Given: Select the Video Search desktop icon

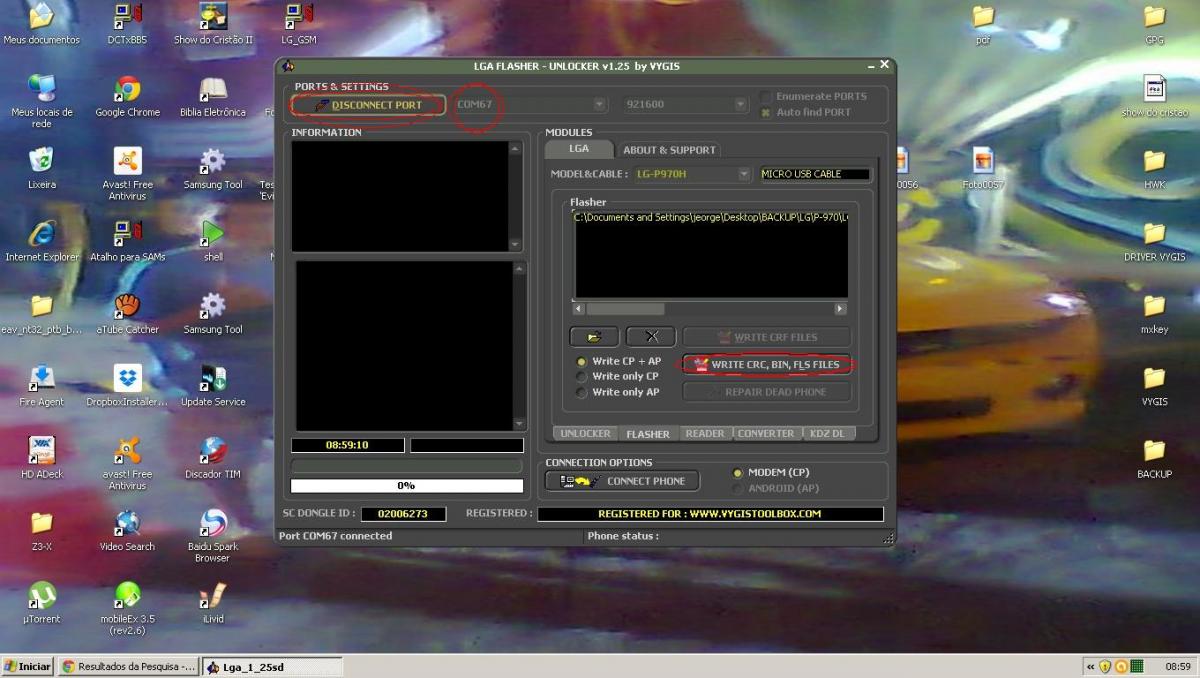Looking at the screenshot, I should click(127, 530).
